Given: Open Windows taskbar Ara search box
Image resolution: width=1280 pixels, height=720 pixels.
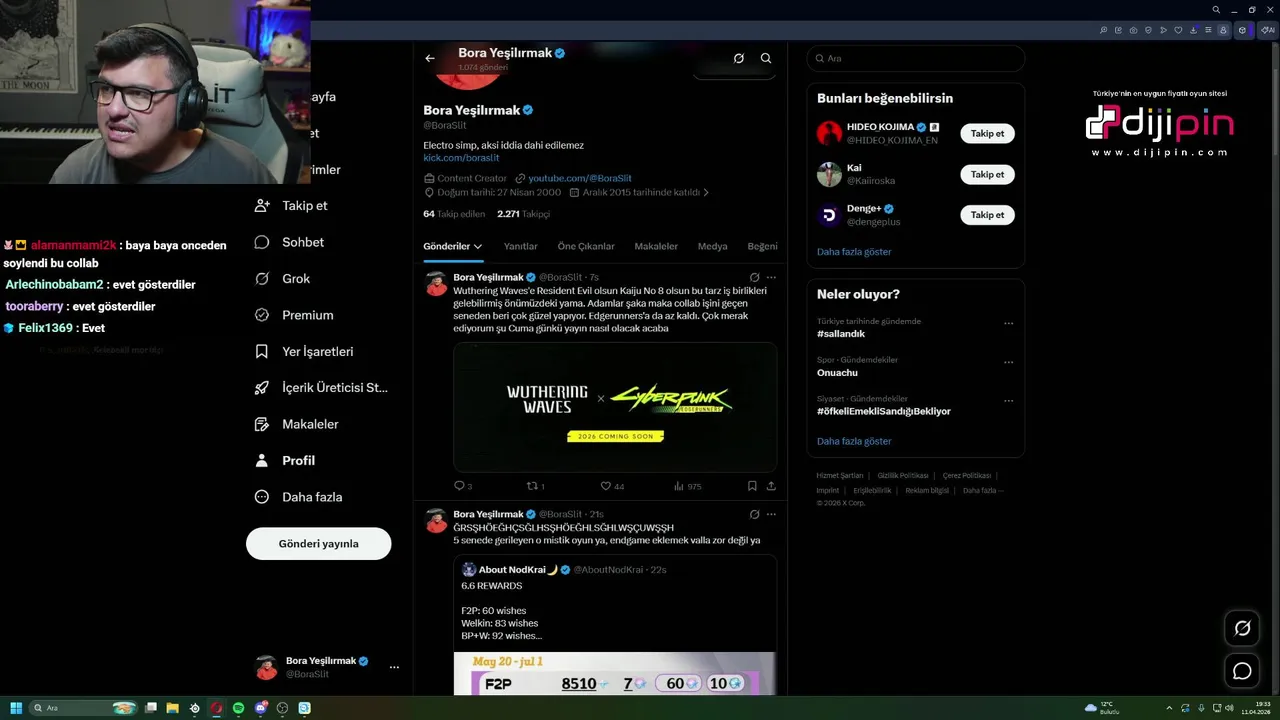Looking at the screenshot, I should pos(83,708).
